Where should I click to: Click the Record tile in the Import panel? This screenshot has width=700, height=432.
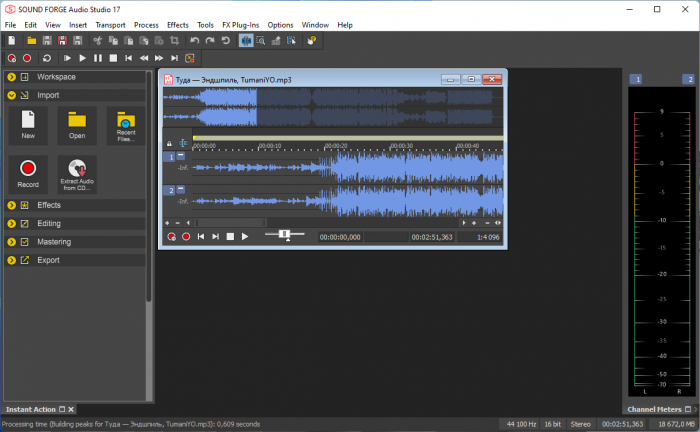pyautogui.click(x=28, y=174)
